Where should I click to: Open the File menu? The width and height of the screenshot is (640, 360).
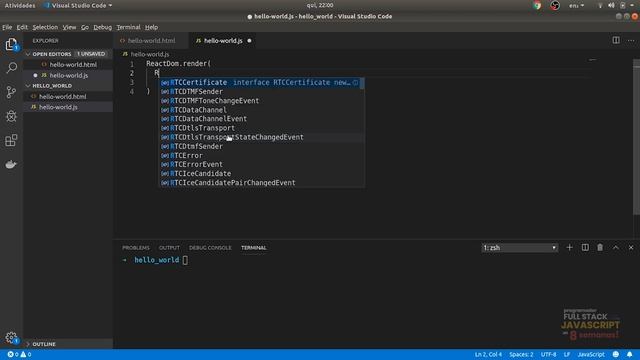[x=7, y=27]
